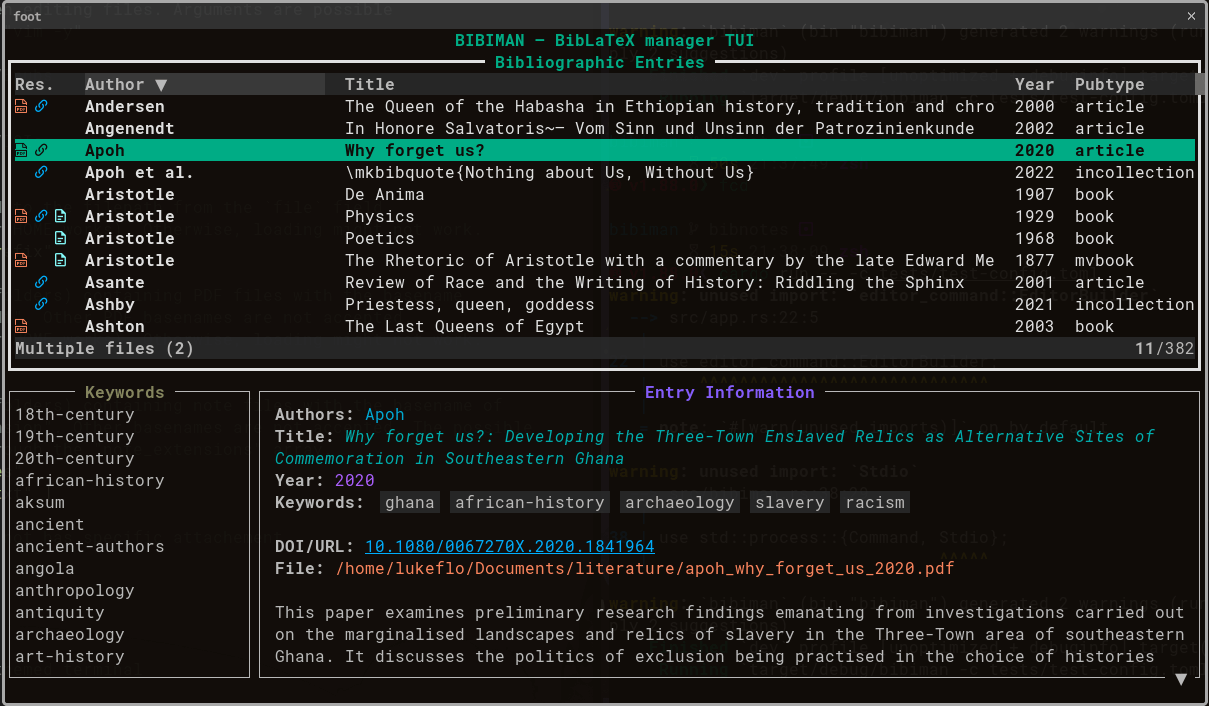Click the PDF icon for The Rhetoric of Aristotle
Image resolution: width=1209 pixels, height=706 pixels.
tap(21, 260)
